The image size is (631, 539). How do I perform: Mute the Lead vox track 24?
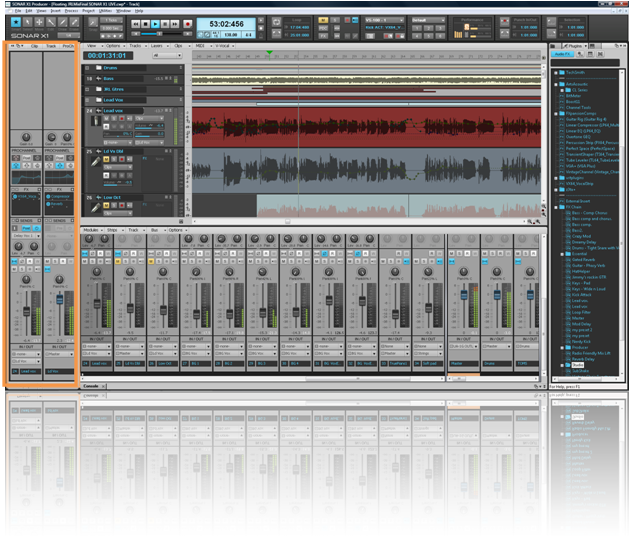106,119
